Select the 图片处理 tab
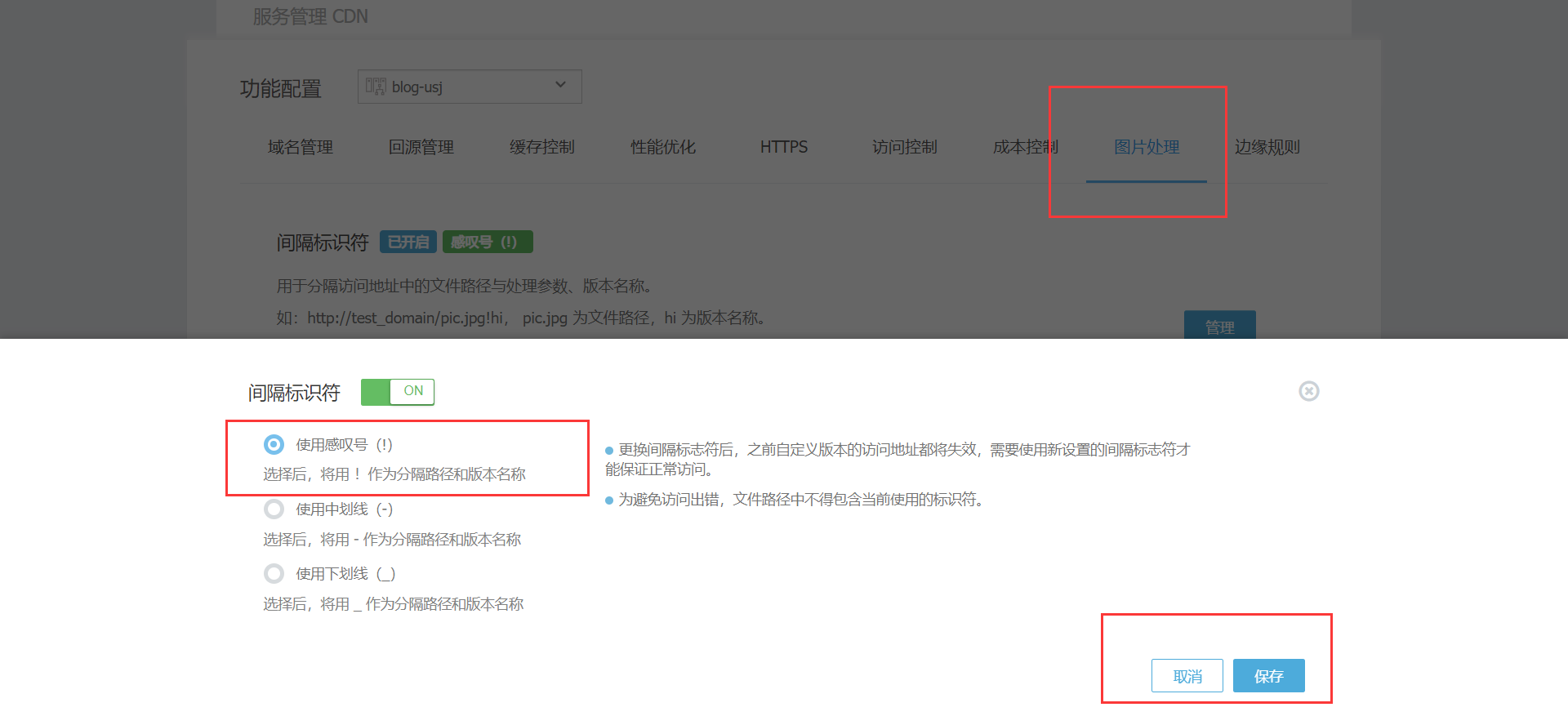The height and width of the screenshot is (725, 1568). pos(1147,147)
